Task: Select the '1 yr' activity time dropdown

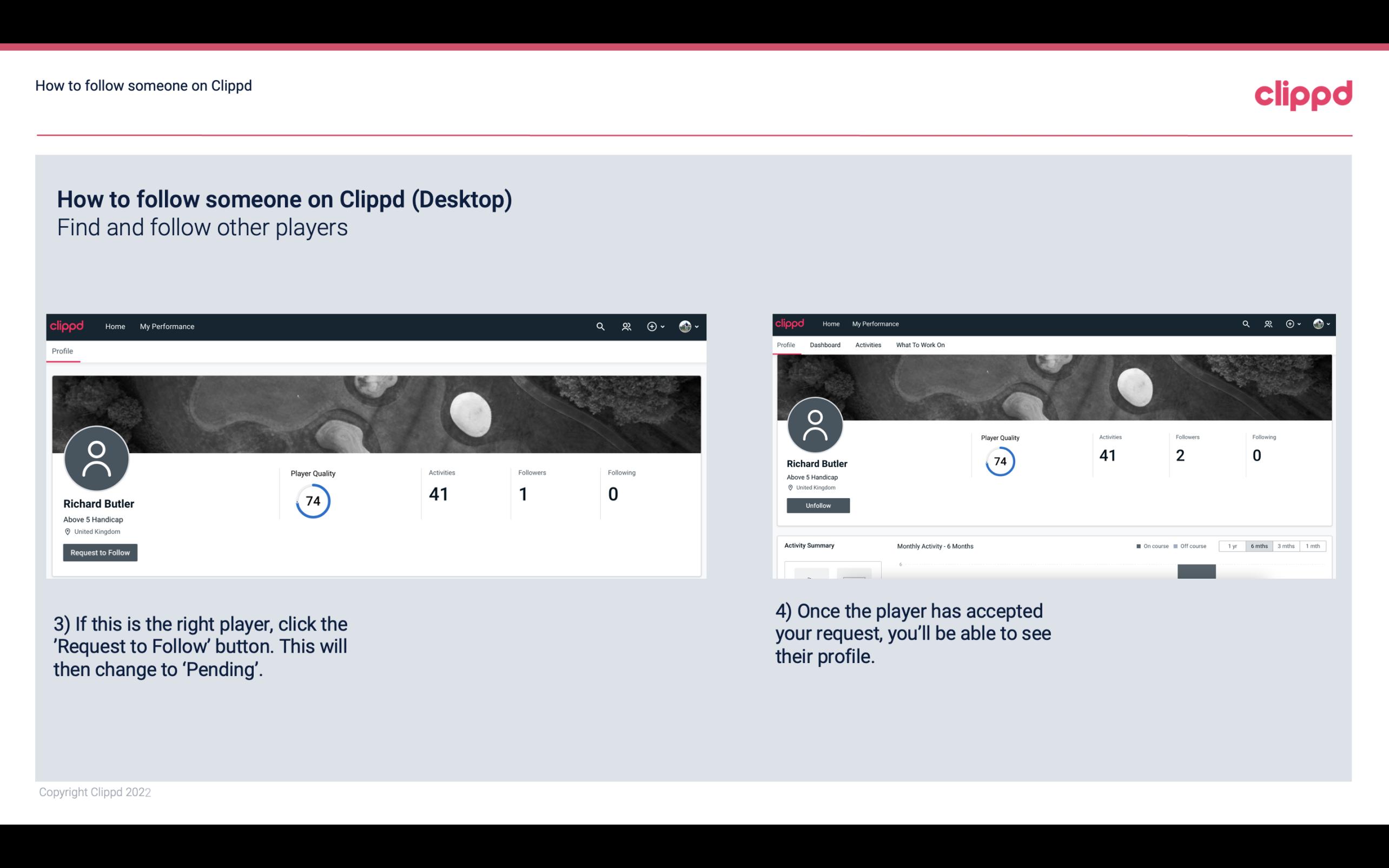Action: pos(1233,546)
